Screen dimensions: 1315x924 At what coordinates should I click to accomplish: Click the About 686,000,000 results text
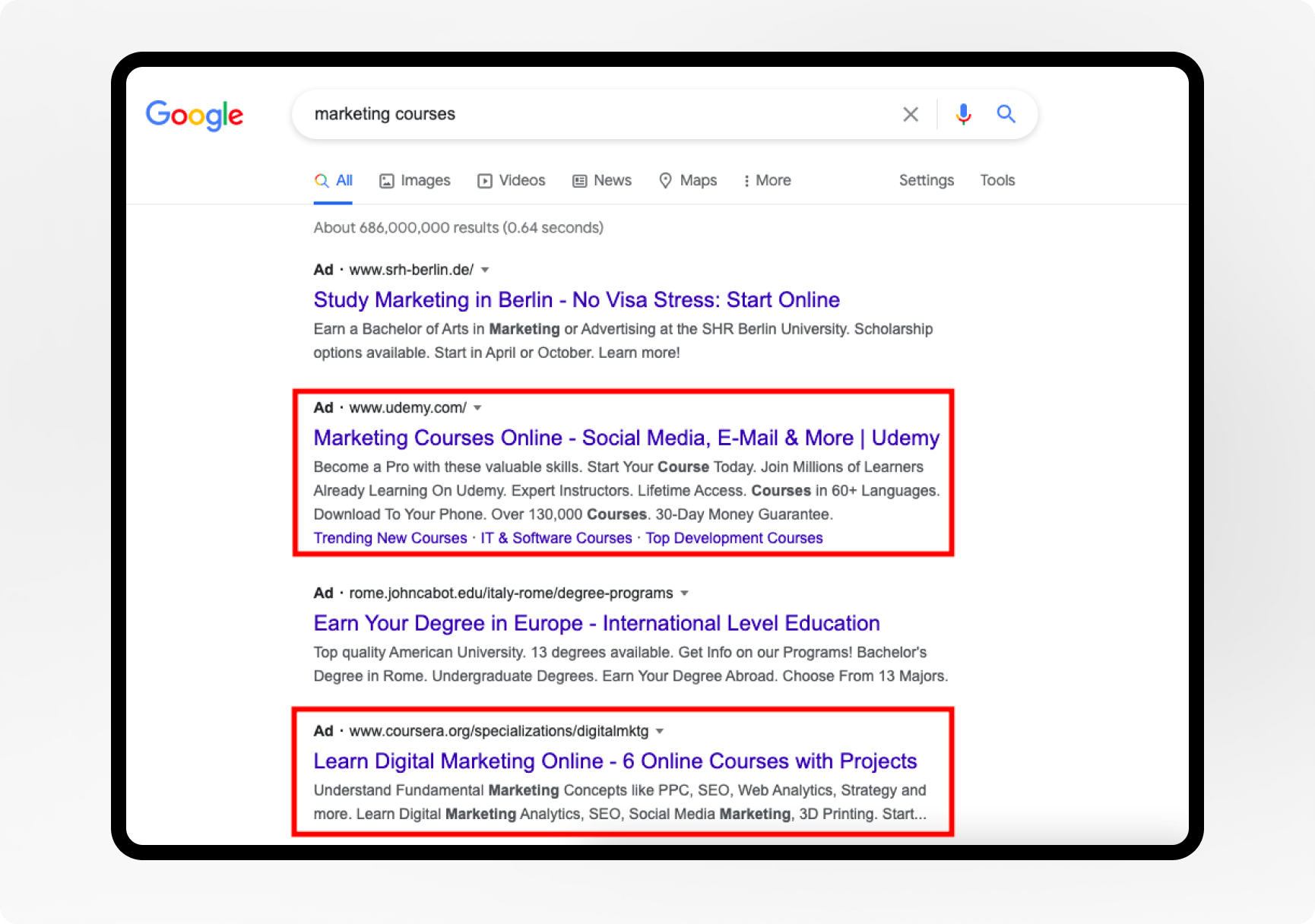tap(458, 227)
